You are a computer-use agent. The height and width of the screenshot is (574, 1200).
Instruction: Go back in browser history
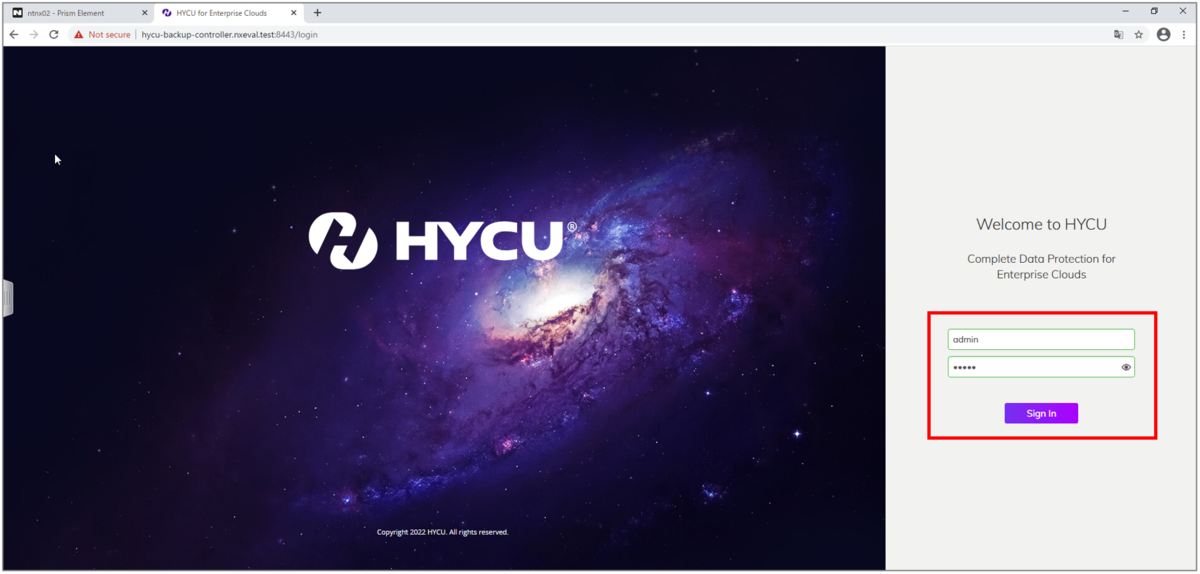click(x=14, y=34)
